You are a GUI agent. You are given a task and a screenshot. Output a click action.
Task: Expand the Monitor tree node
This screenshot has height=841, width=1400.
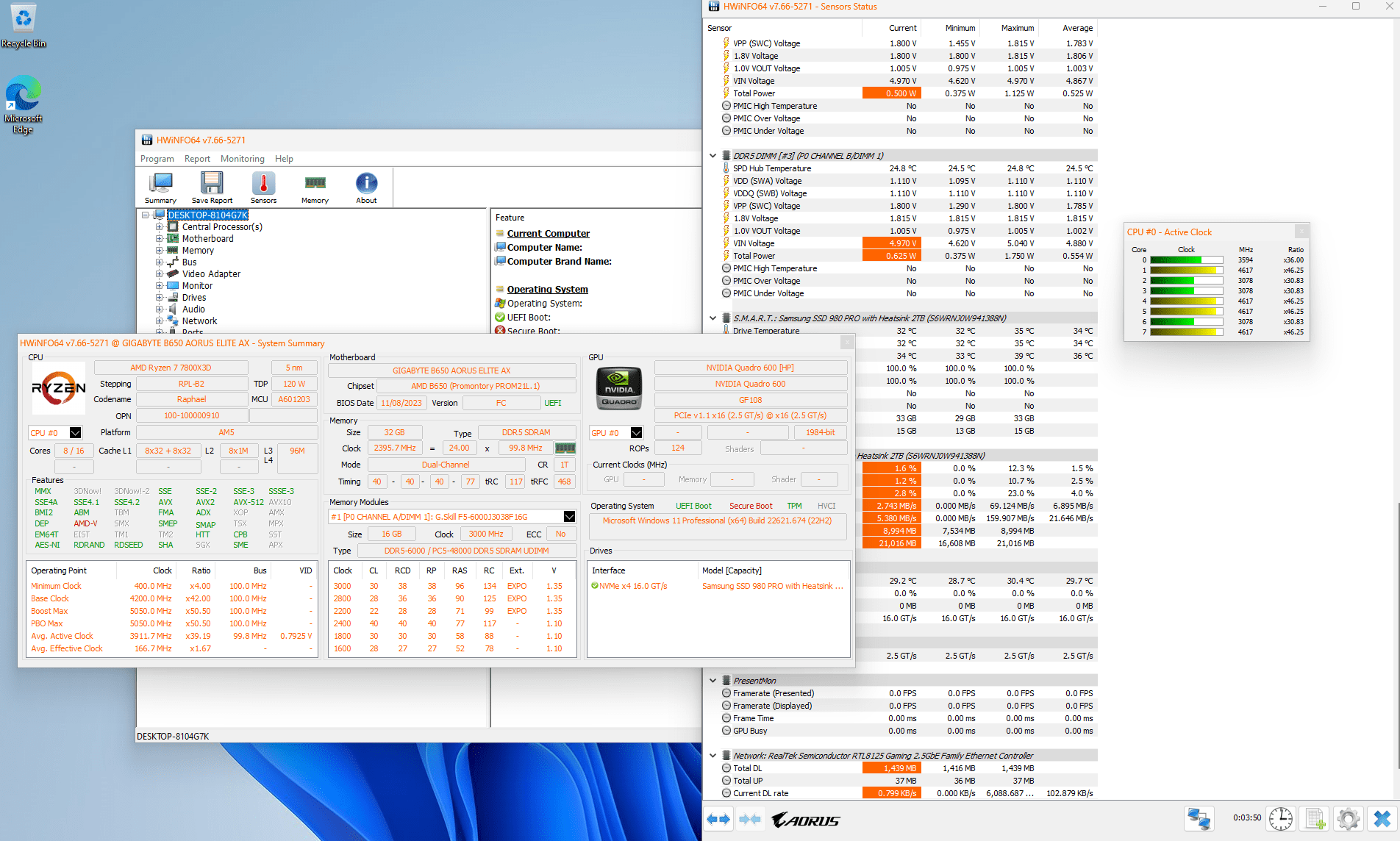point(159,286)
